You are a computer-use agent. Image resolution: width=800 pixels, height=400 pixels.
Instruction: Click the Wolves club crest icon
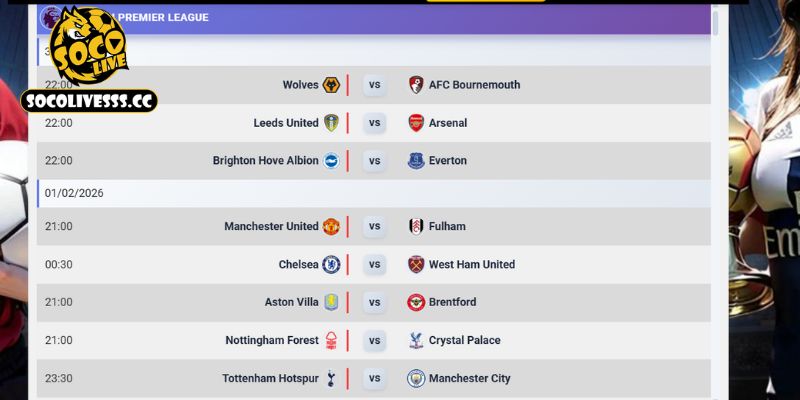coord(331,85)
